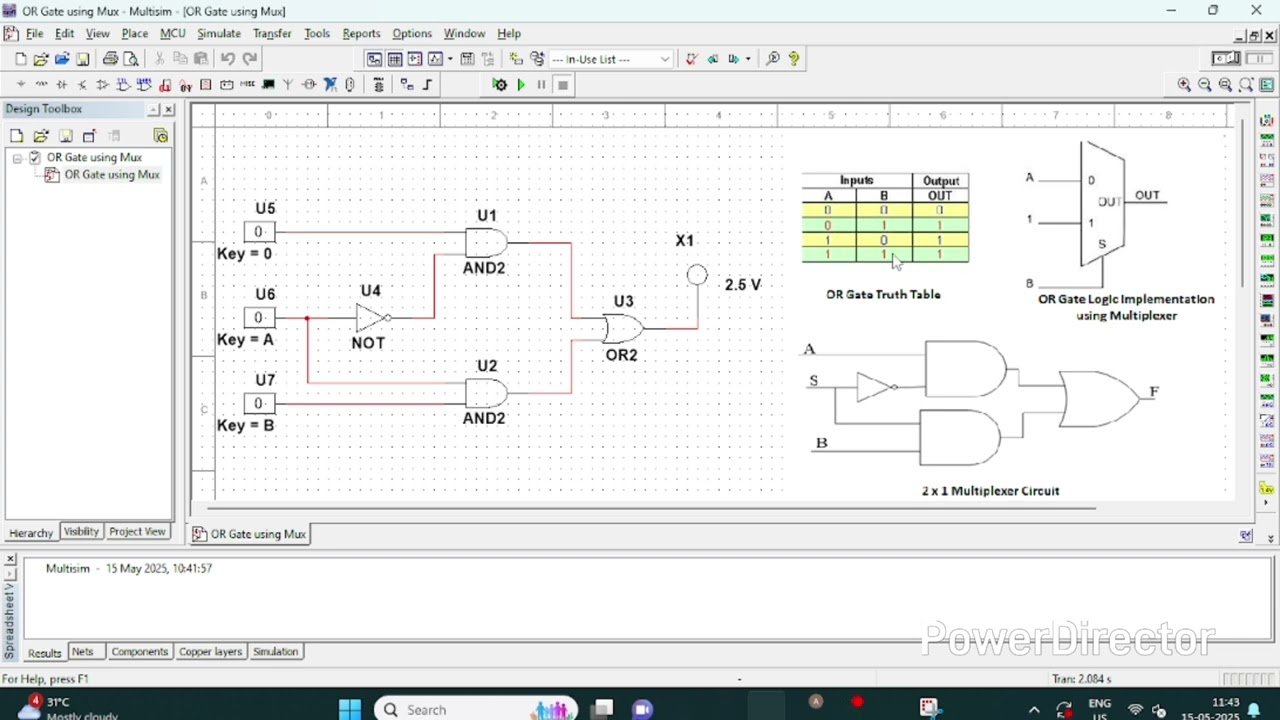Pause the running simulation

(541, 85)
